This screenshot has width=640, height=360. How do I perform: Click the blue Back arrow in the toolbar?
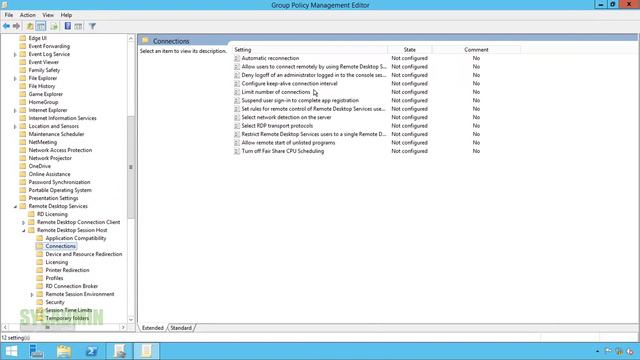pos(6,26)
